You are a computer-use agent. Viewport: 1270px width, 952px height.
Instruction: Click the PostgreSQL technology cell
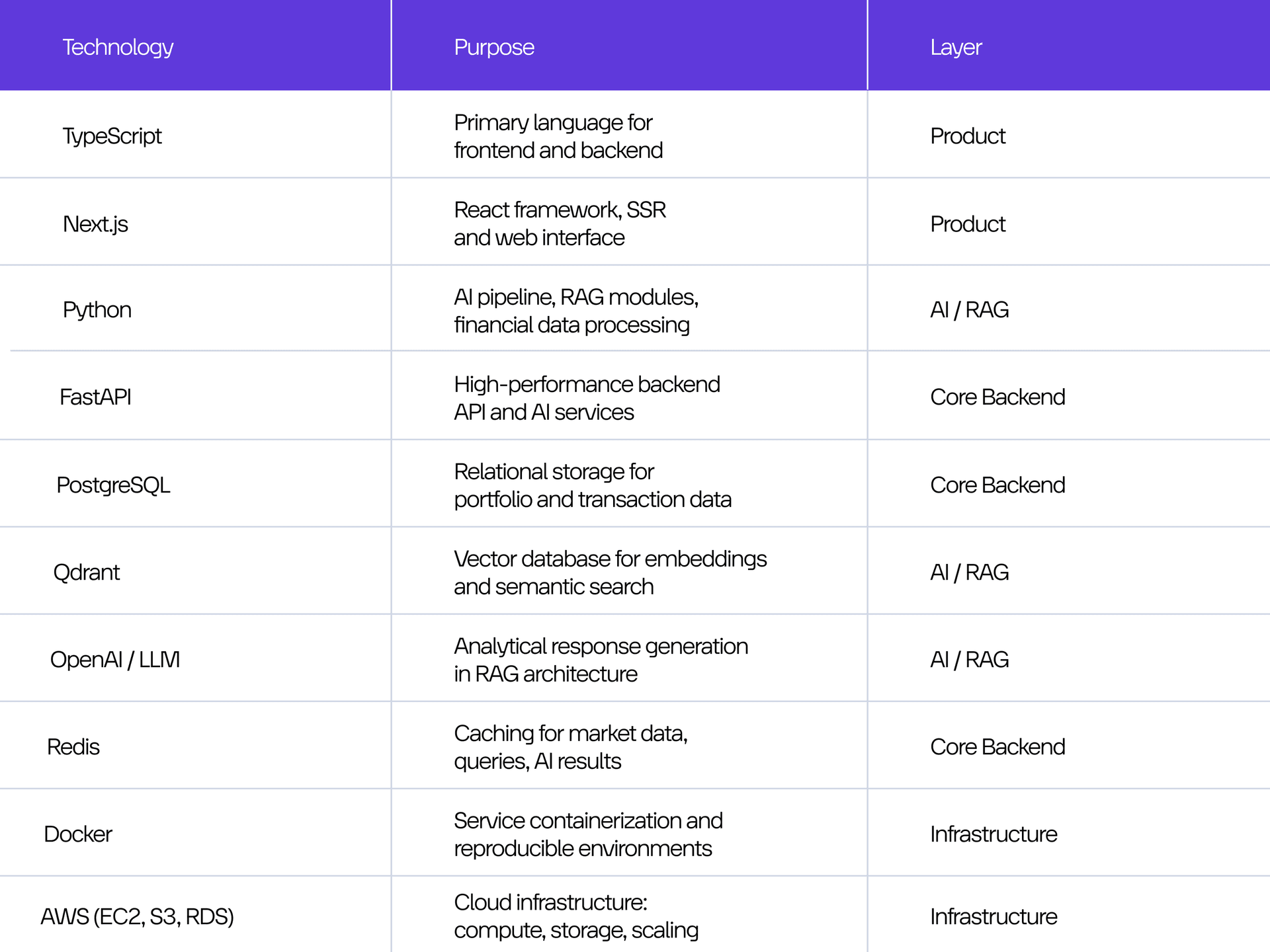[x=113, y=485]
